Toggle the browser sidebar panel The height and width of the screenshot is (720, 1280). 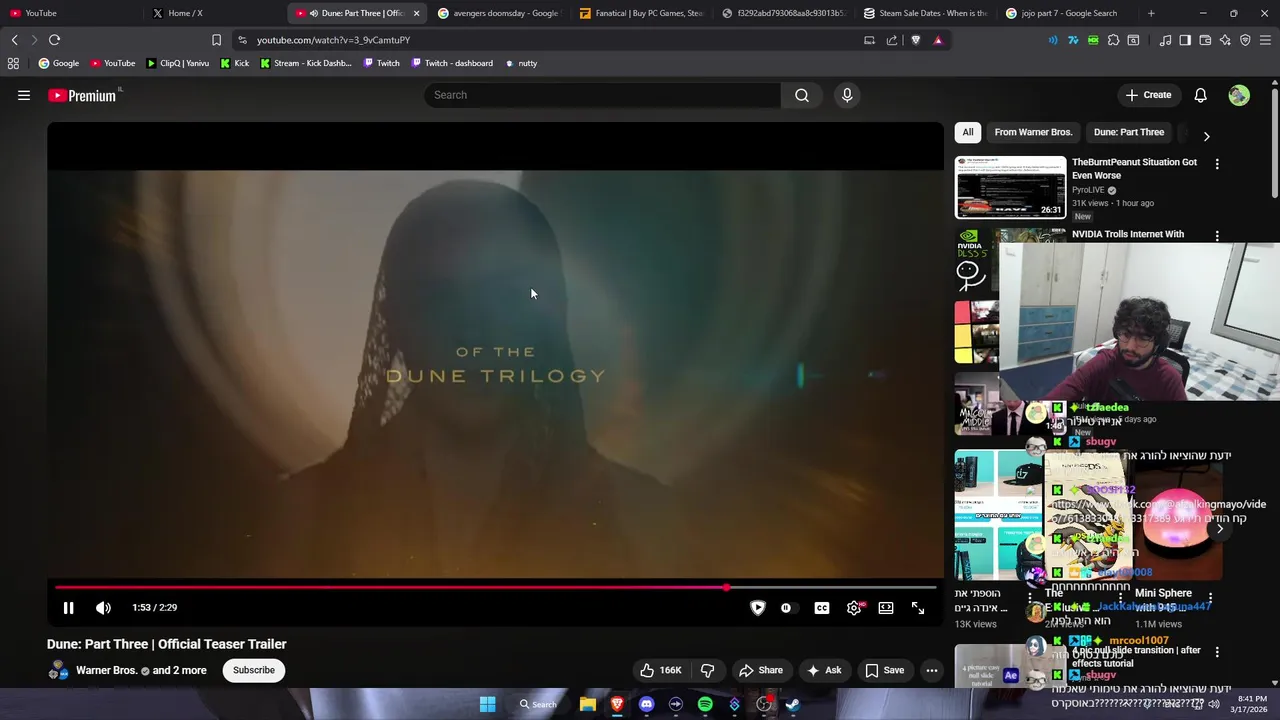[1185, 40]
